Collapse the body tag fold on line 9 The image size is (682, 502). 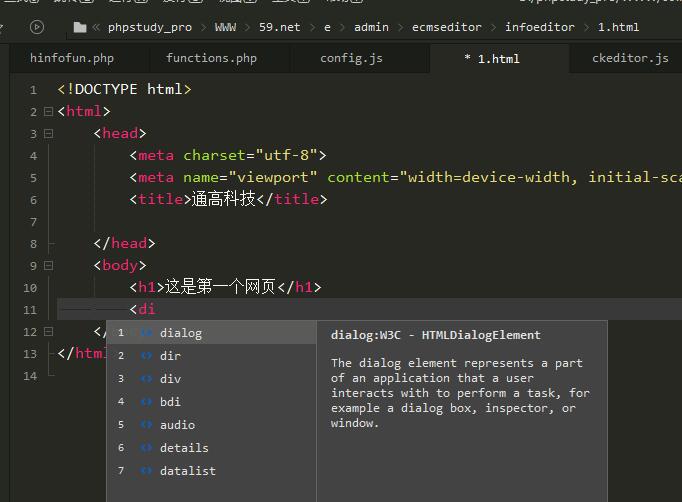[x=47, y=266]
